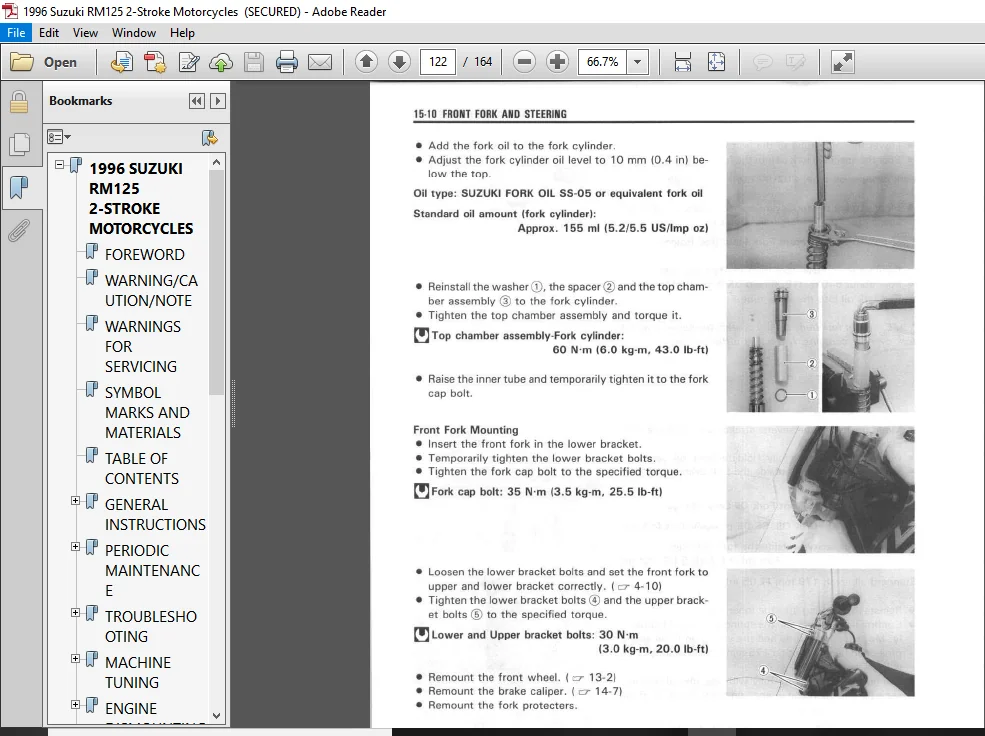Click the Email envelope icon
This screenshot has width=985, height=736.
click(x=320, y=62)
